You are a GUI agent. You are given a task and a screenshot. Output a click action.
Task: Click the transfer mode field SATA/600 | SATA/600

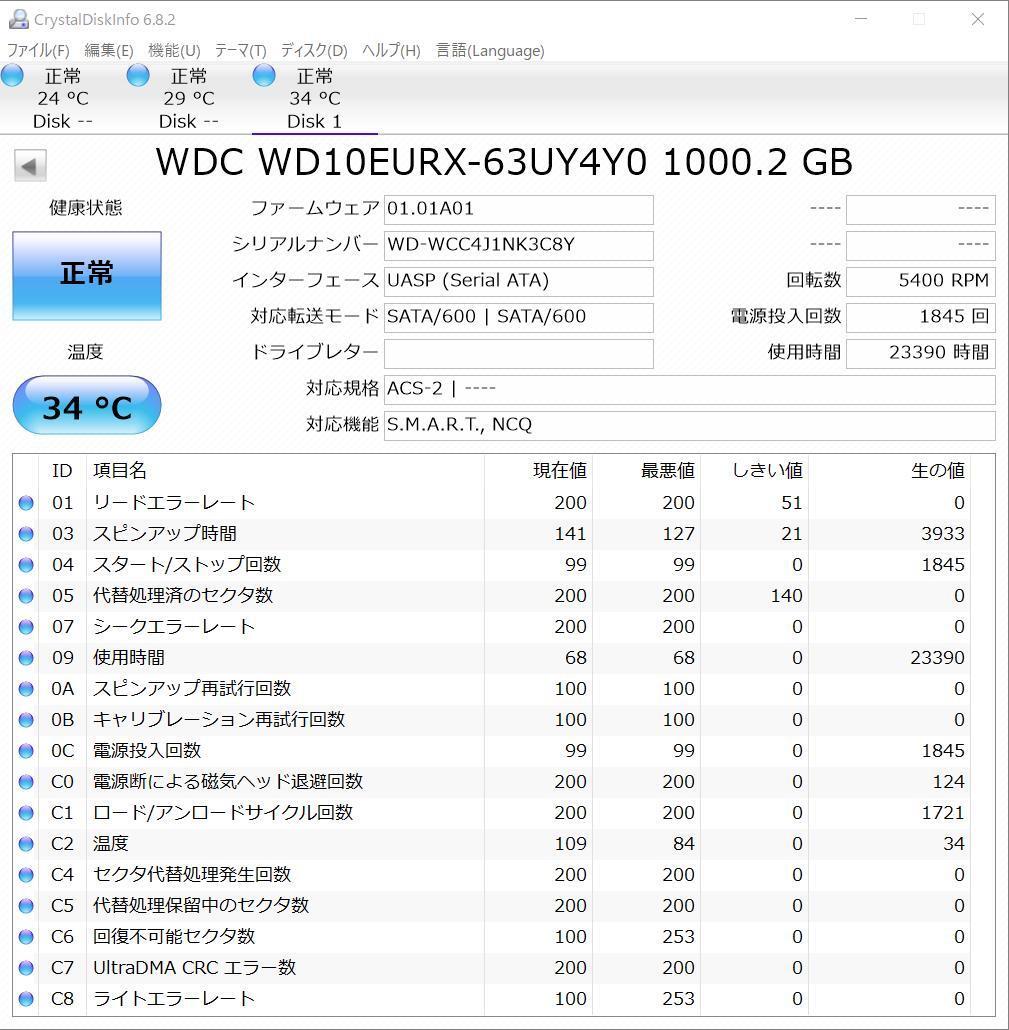click(518, 317)
